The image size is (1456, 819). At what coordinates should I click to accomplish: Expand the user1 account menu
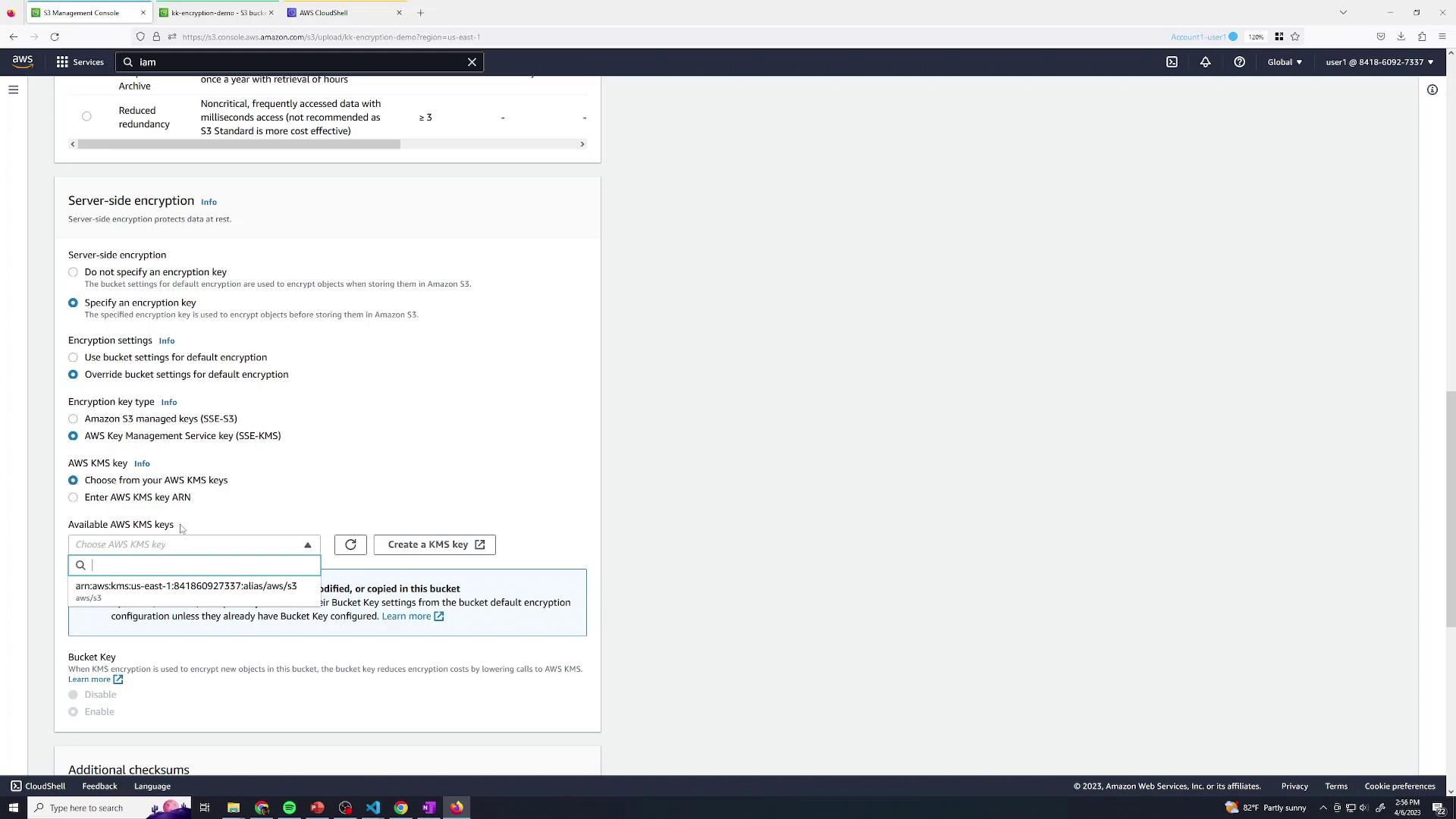(1379, 62)
